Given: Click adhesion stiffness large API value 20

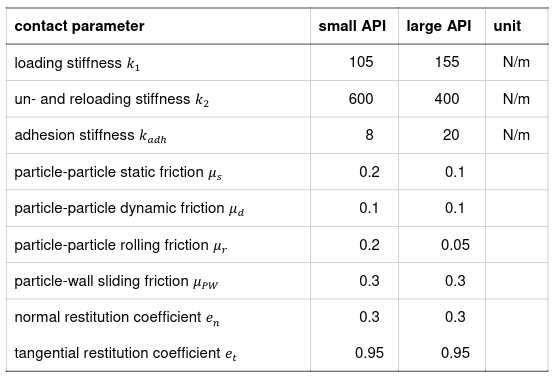Looking at the screenshot, I should (451, 135).
